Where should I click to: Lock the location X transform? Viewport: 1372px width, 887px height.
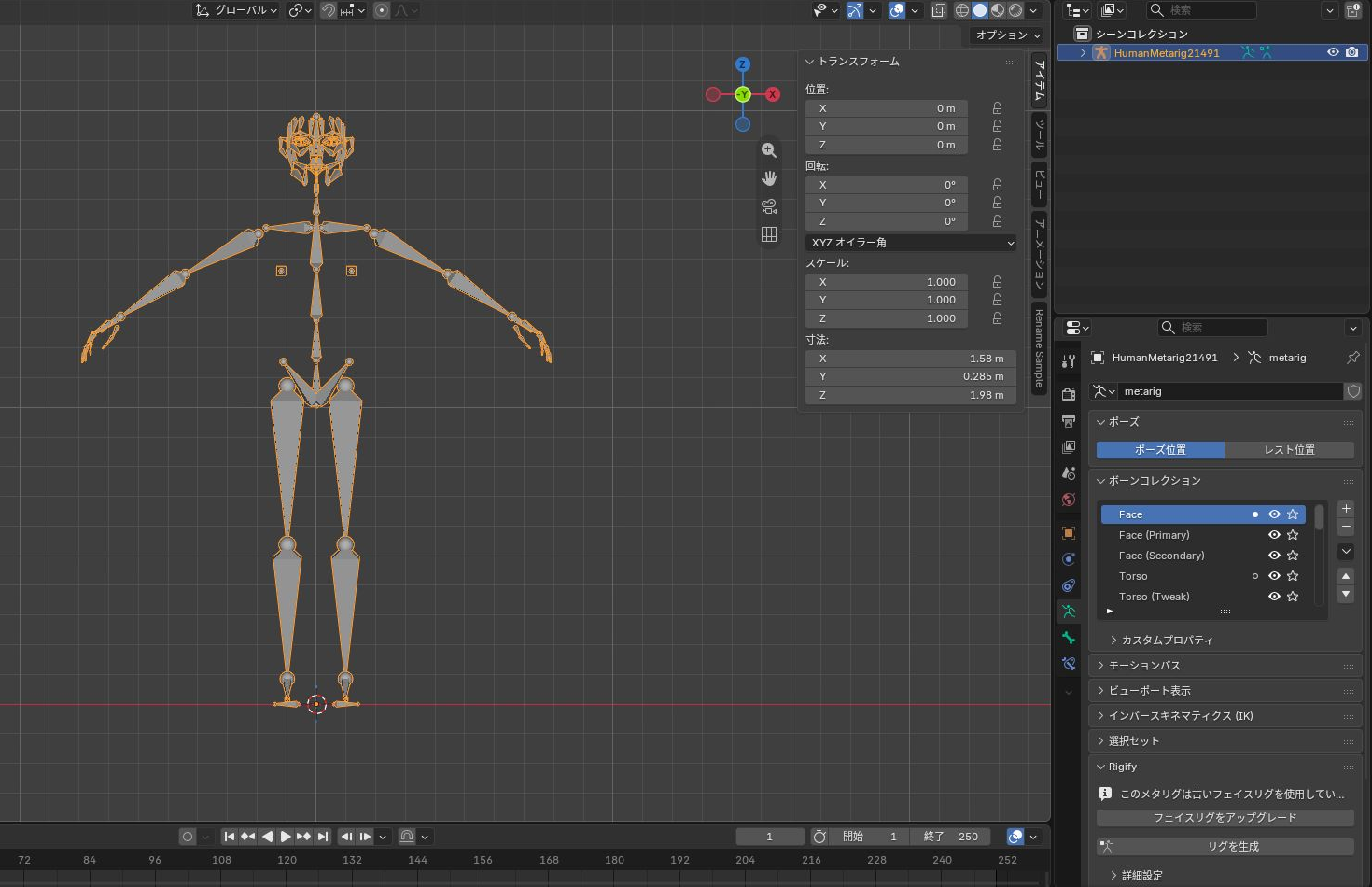997,108
